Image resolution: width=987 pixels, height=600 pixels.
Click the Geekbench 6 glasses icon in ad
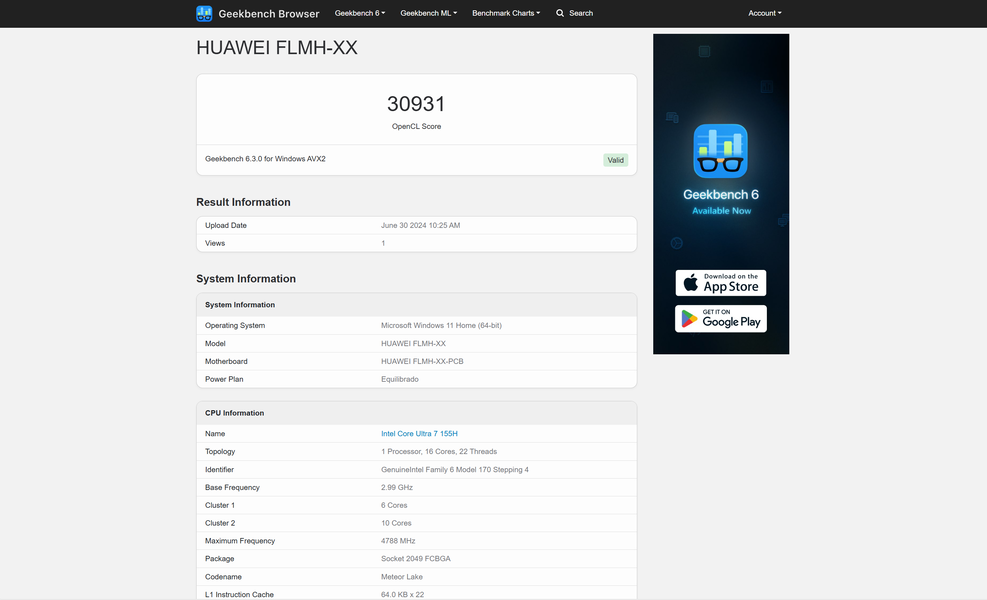(x=721, y=151)
